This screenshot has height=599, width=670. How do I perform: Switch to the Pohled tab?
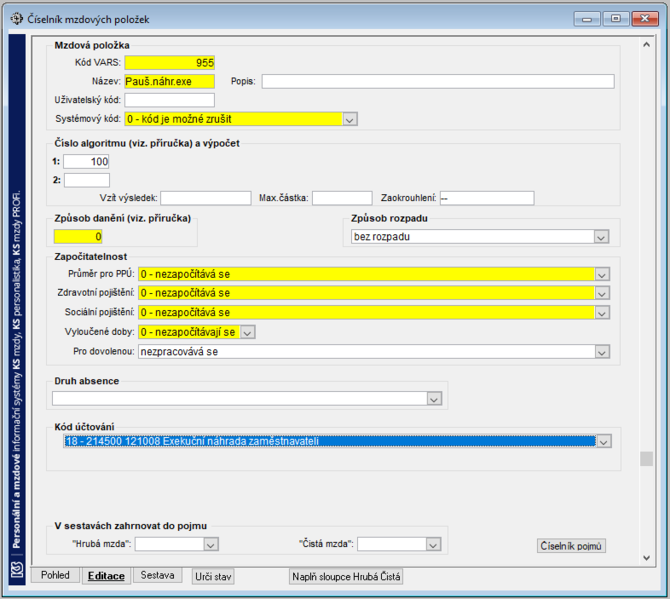tap(55, 575)
